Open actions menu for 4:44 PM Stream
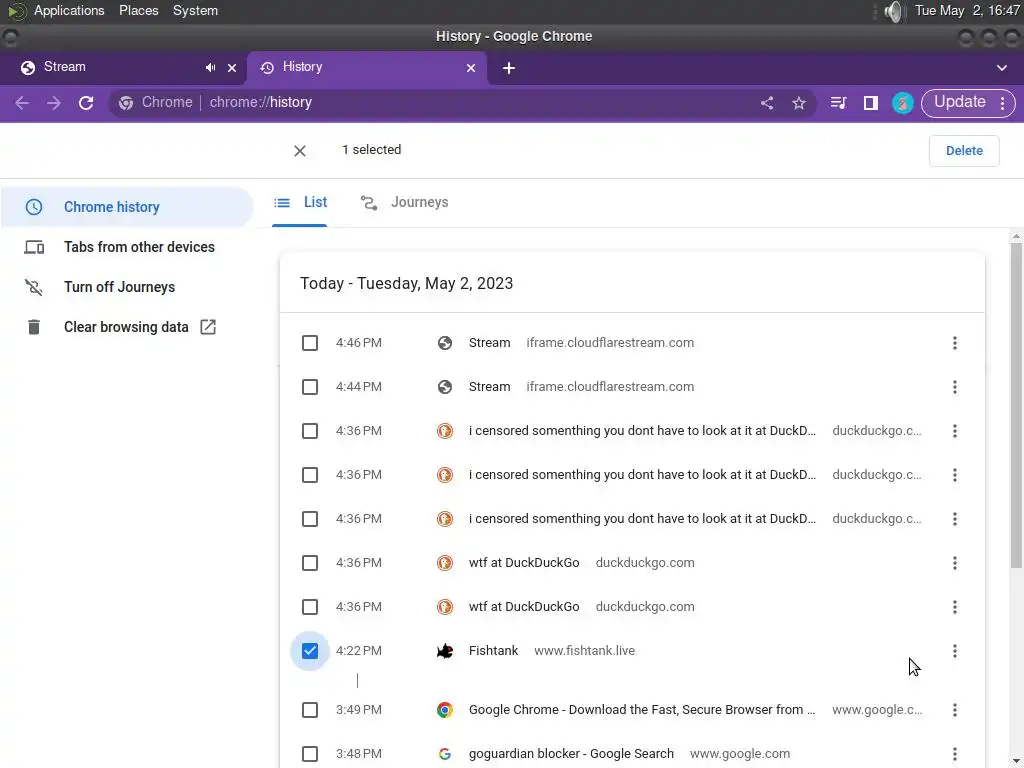Viewport: 1024px width, 768px height. tap(955, 387)
